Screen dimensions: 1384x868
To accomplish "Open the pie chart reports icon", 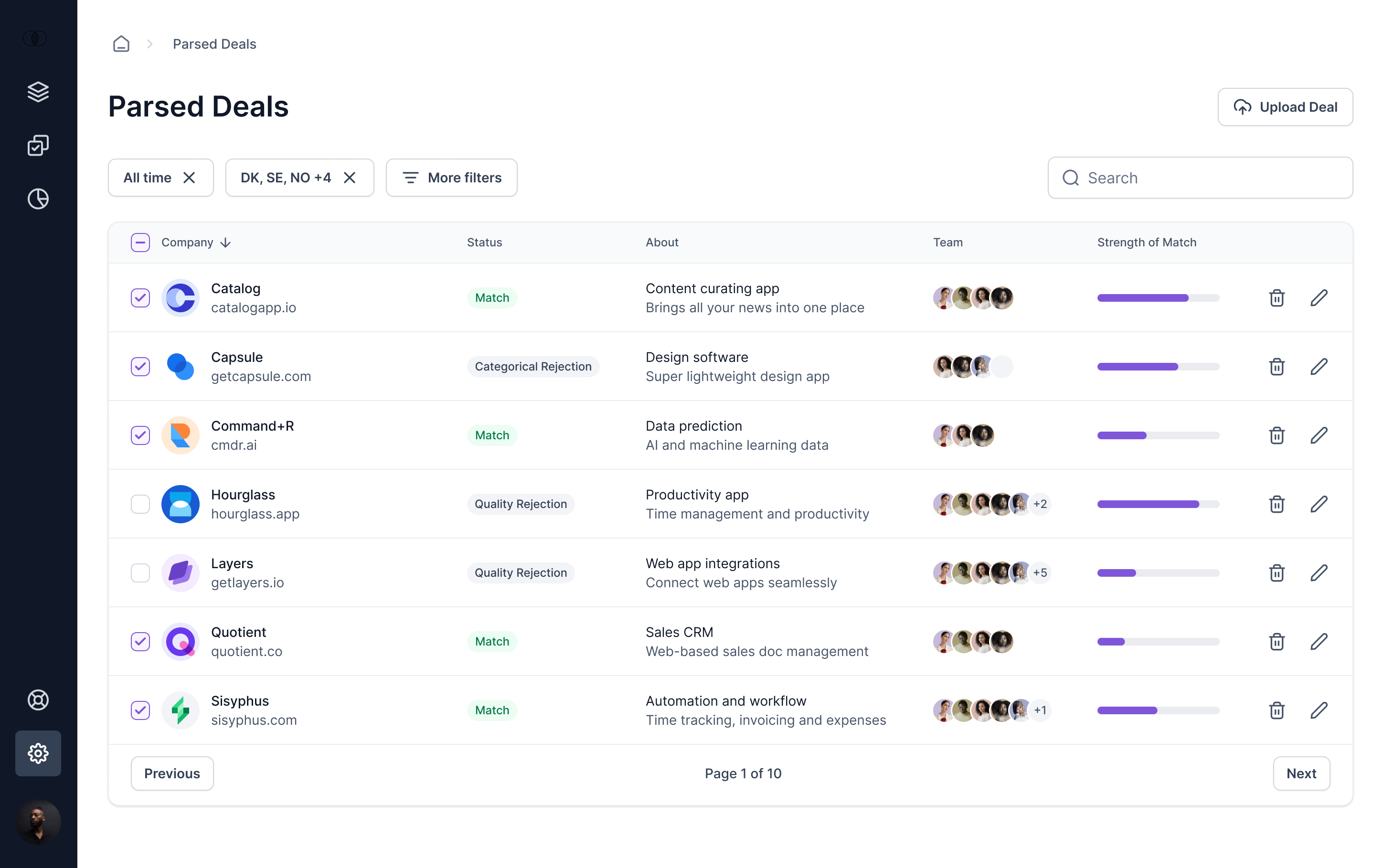I will (x=38, y=199).
